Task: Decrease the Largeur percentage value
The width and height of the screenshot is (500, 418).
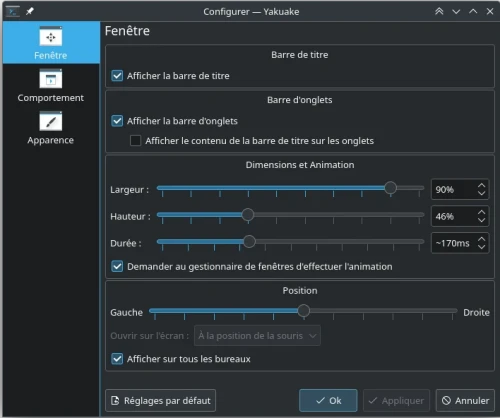Action: pyautogui.click(x=481, y=193)
